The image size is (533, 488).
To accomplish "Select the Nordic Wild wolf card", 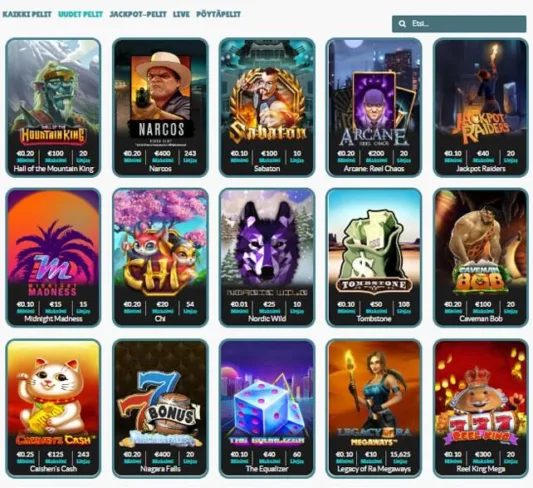I will click(x=267, y=258).
